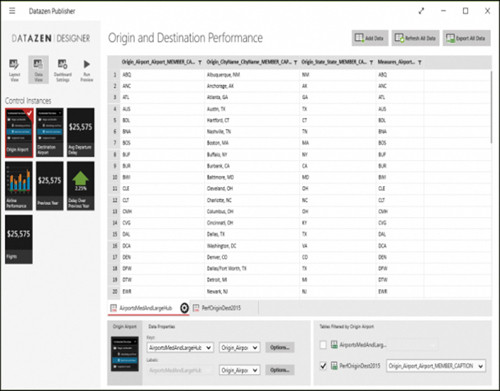Select the Data View icon
Image resolution: width=500 pixels, height=391 pixels.
(x=38, y=70)
